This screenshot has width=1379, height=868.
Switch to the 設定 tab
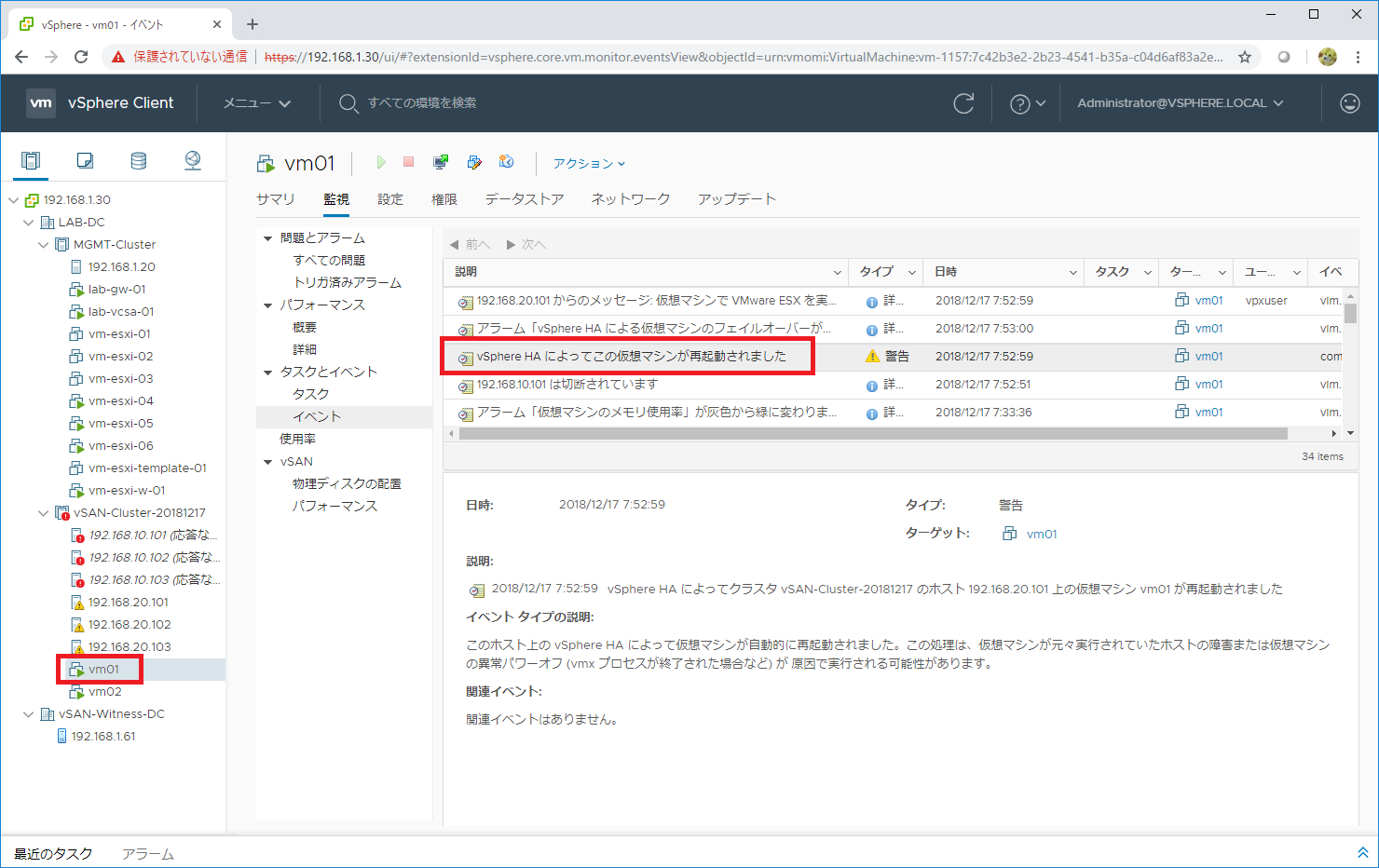point(390,199)
